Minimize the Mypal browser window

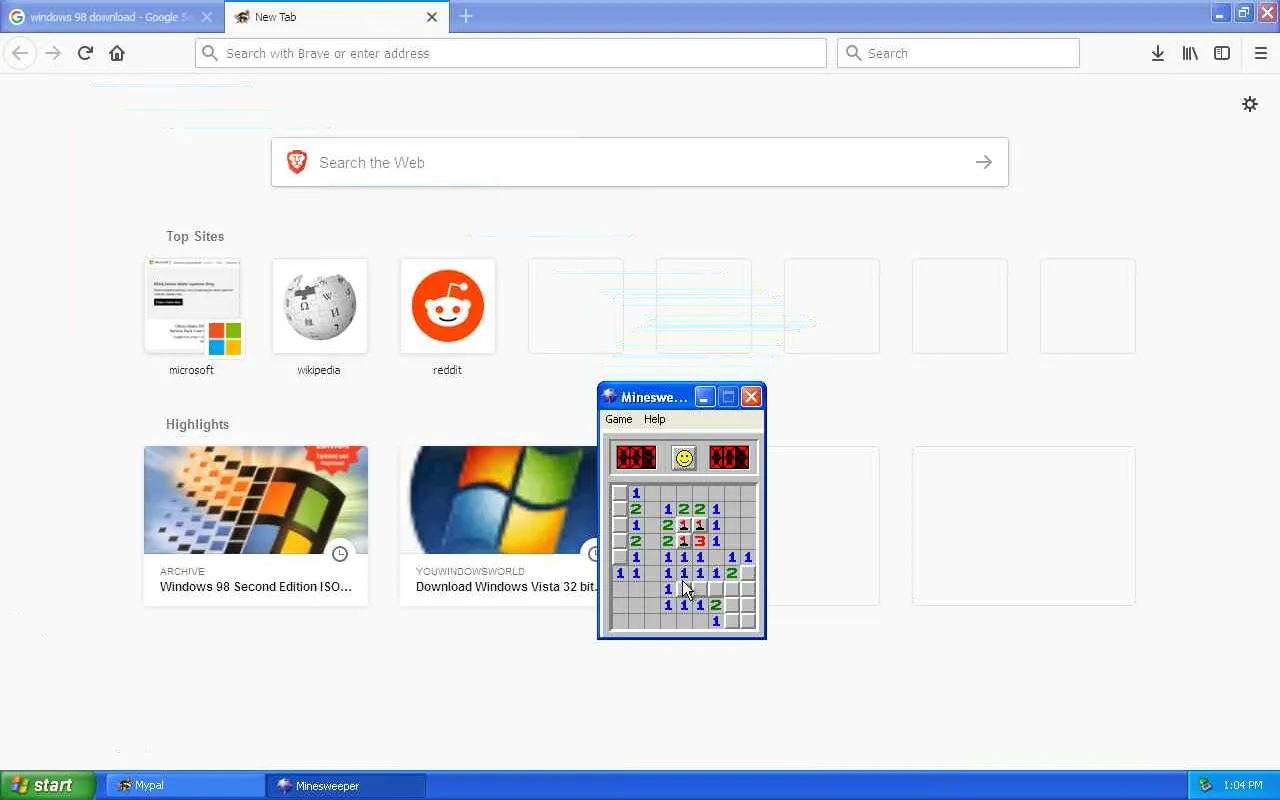[x=1220, y=13]
